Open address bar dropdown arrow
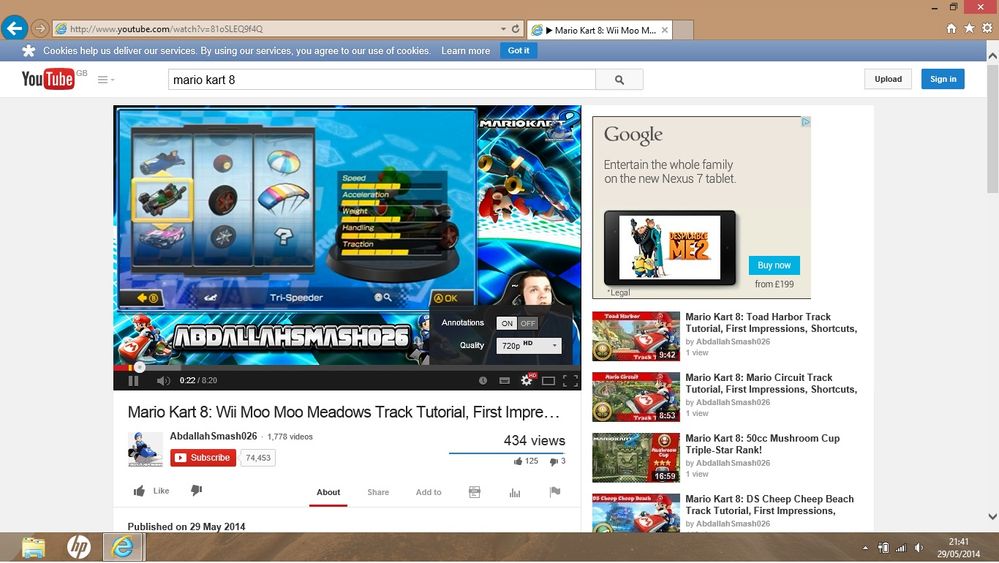Image resolution: width=999 pixels, height=563 pixels. click(503, 29)
